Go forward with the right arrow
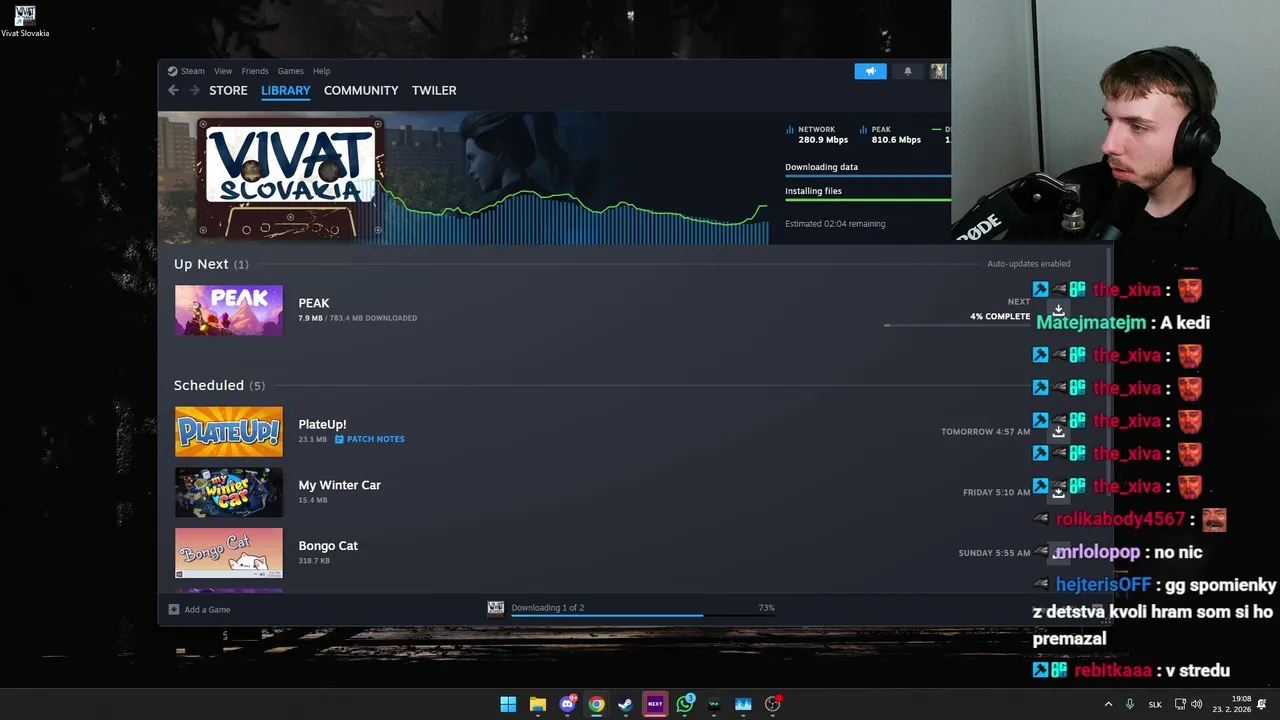Image resolution: width=1280 pixels, height=720 pixels. tap(194, 90)
